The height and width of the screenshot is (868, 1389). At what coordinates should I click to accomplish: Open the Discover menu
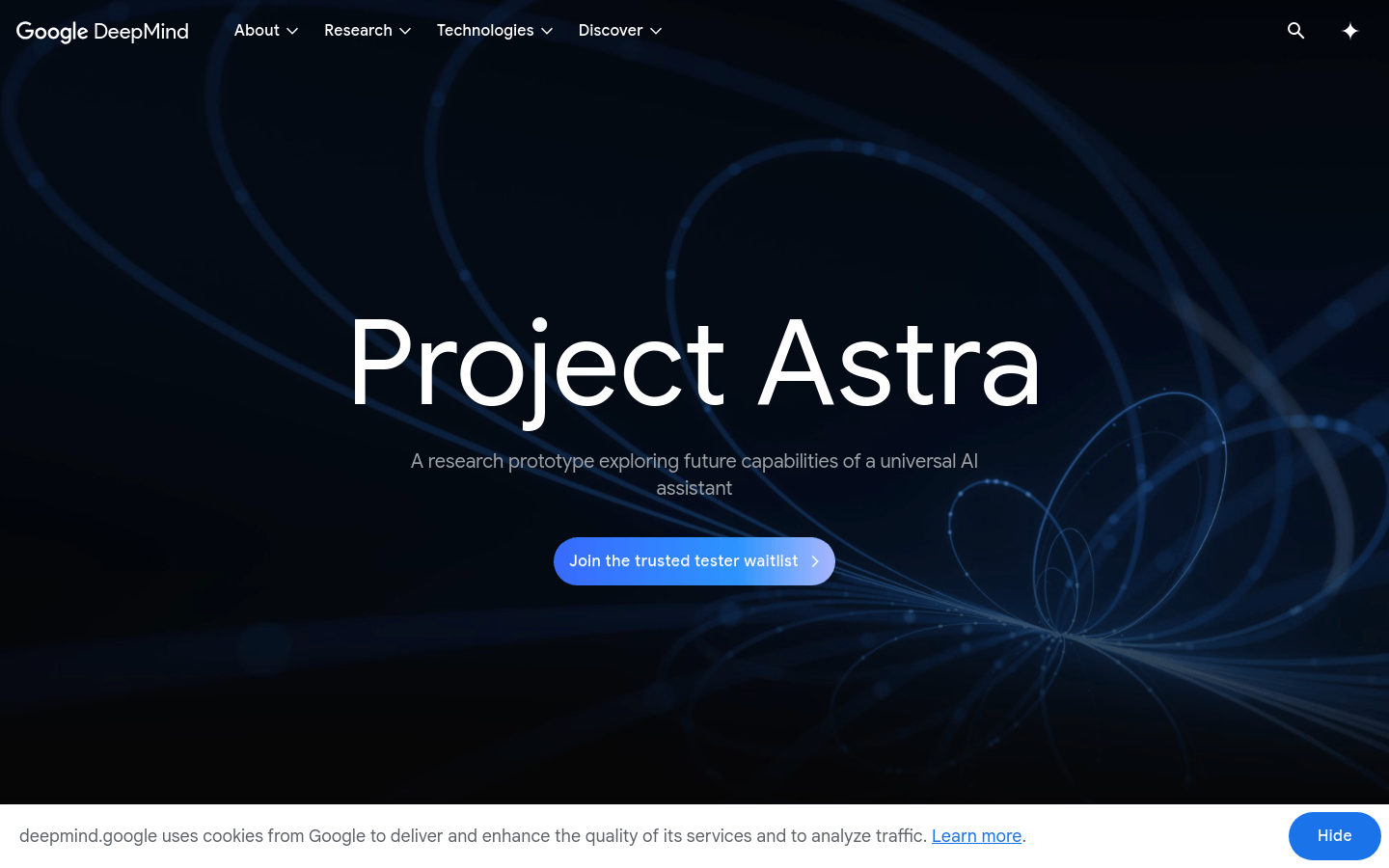click(620, 31)
